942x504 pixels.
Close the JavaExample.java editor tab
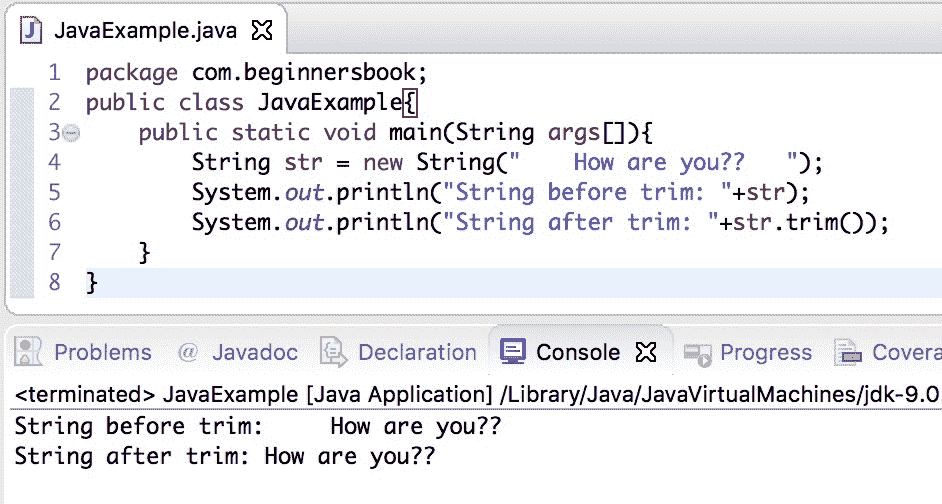coord(262,31)
